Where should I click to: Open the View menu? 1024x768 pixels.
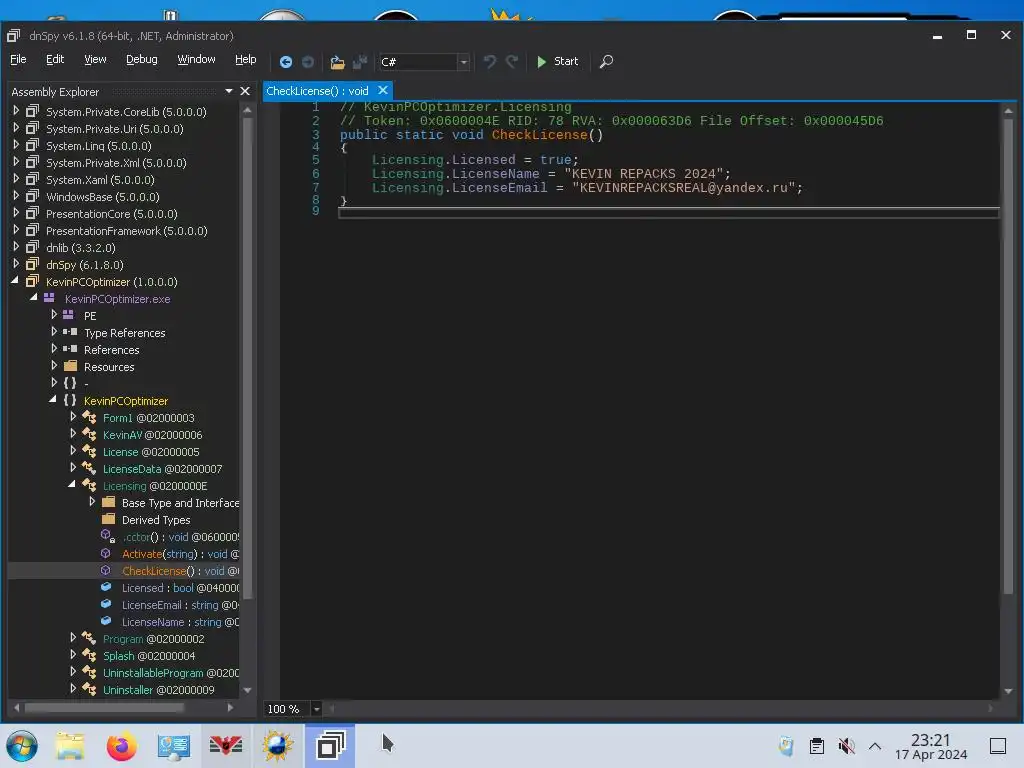[x=95, y=59]
